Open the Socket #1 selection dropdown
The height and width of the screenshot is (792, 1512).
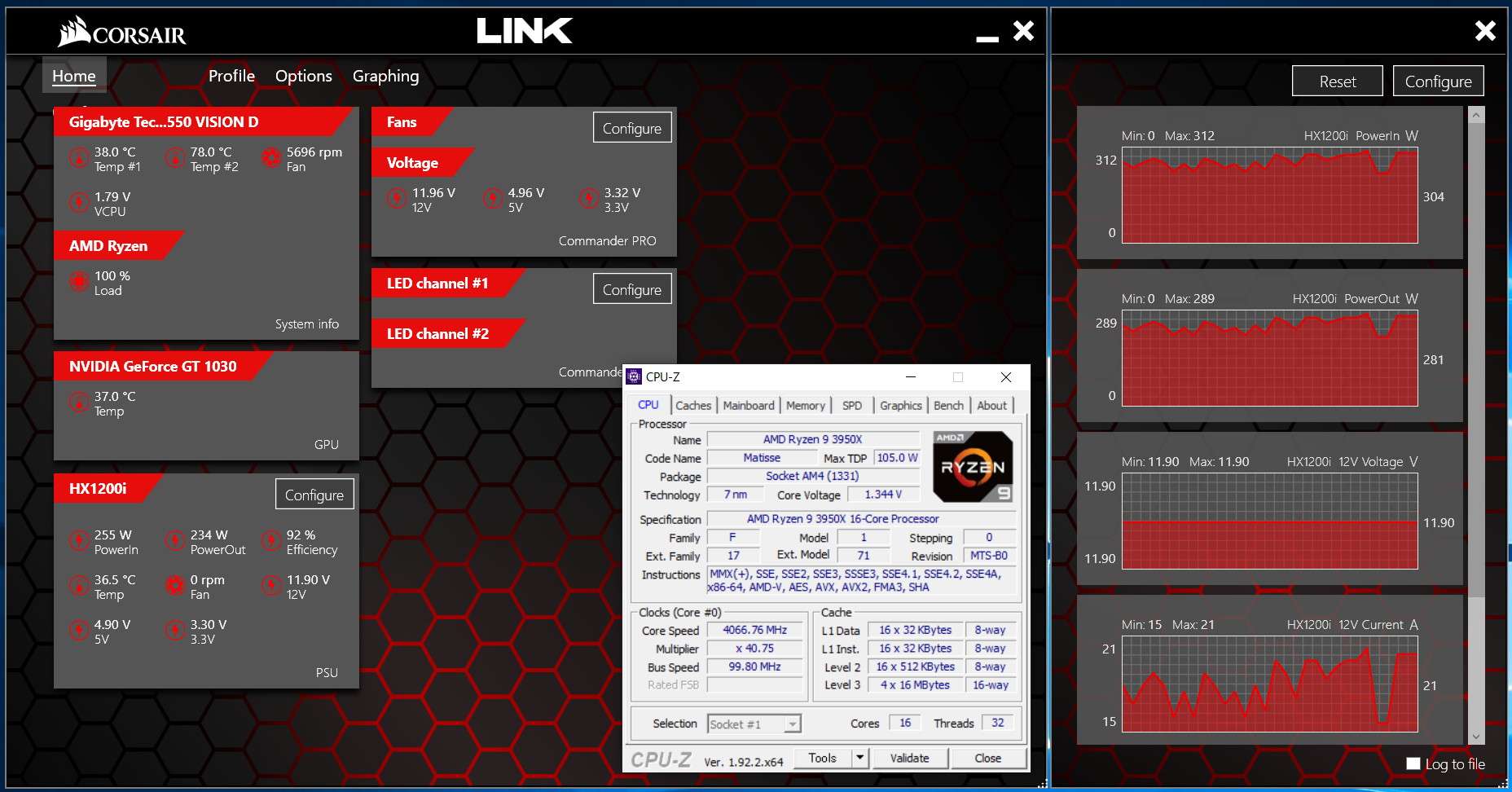click(792, 724)
